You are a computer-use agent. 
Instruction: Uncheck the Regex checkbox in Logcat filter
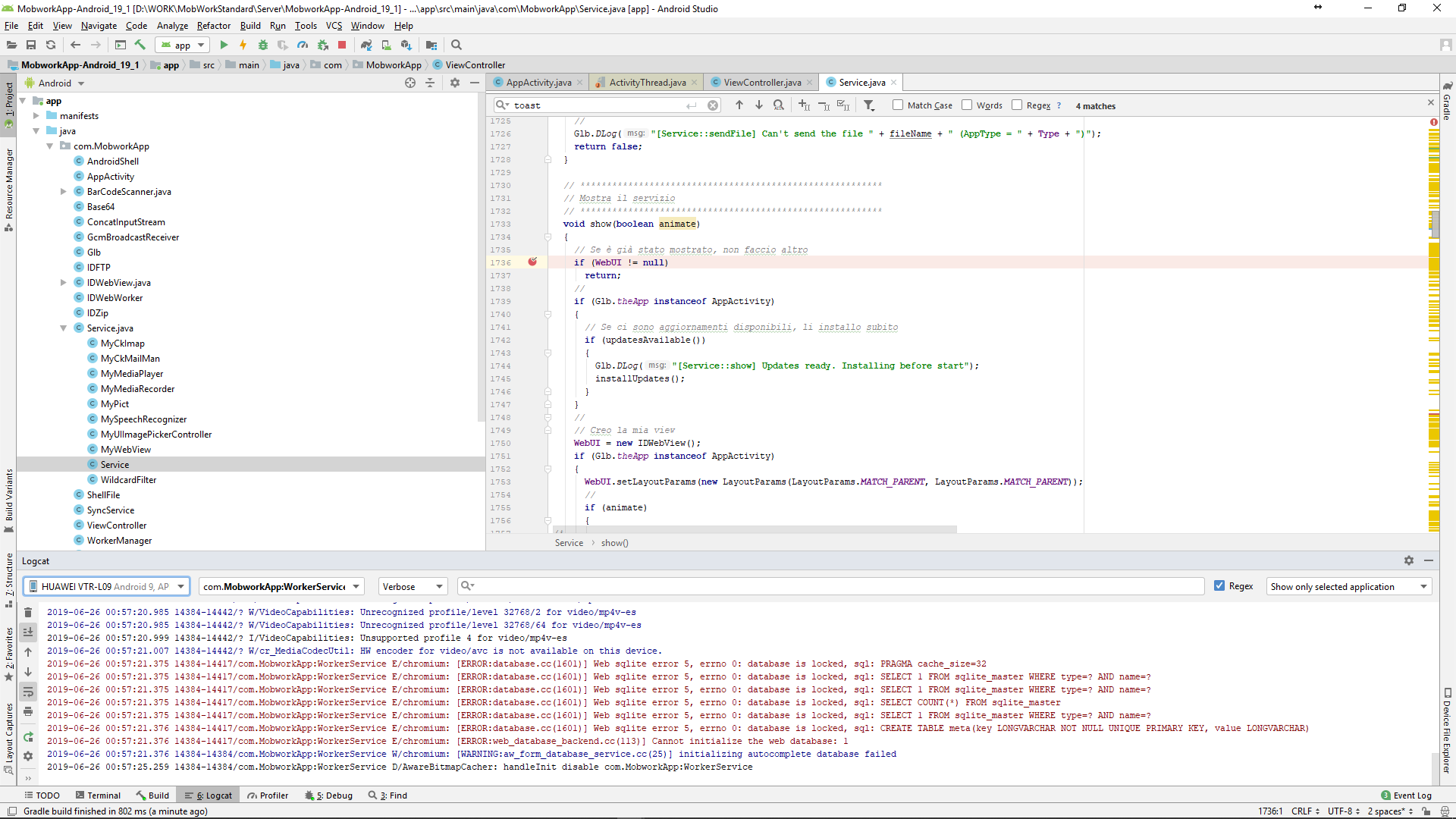[1219, 586]
